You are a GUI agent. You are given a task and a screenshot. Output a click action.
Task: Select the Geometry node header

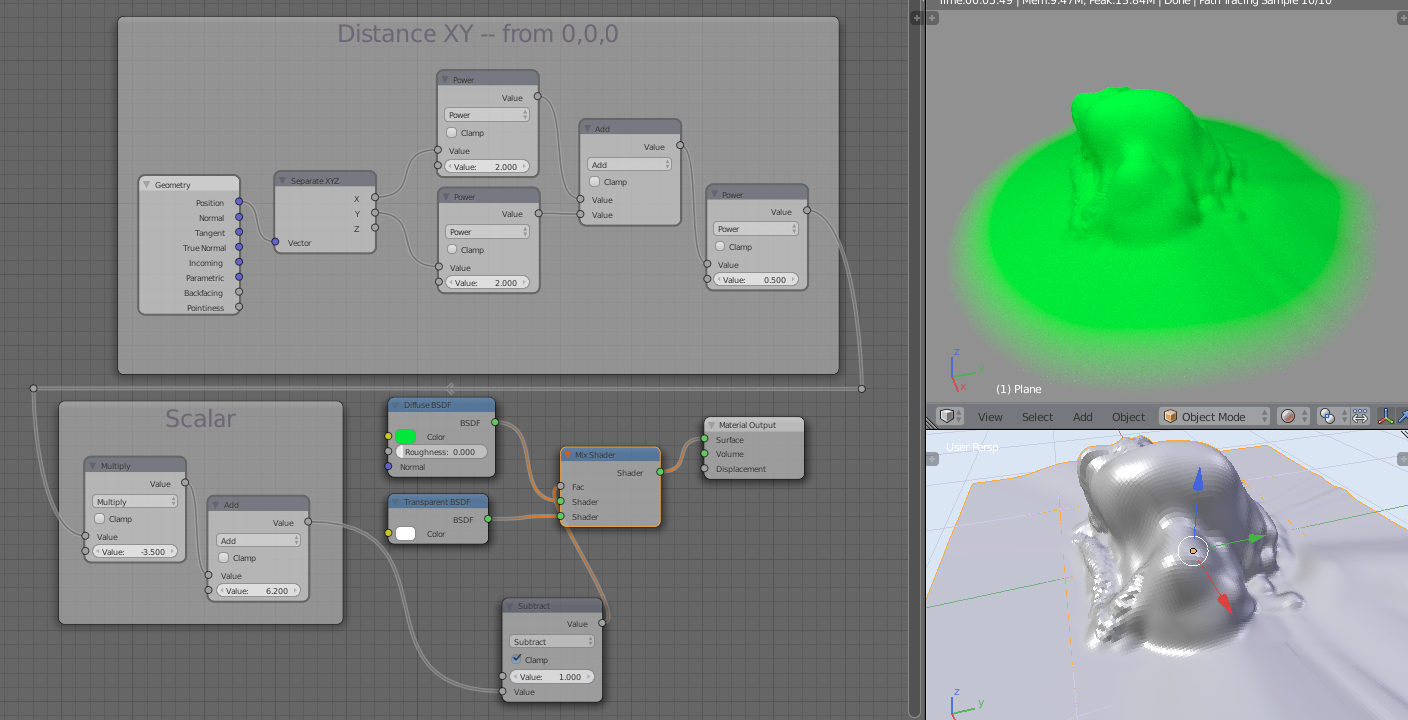189,184
